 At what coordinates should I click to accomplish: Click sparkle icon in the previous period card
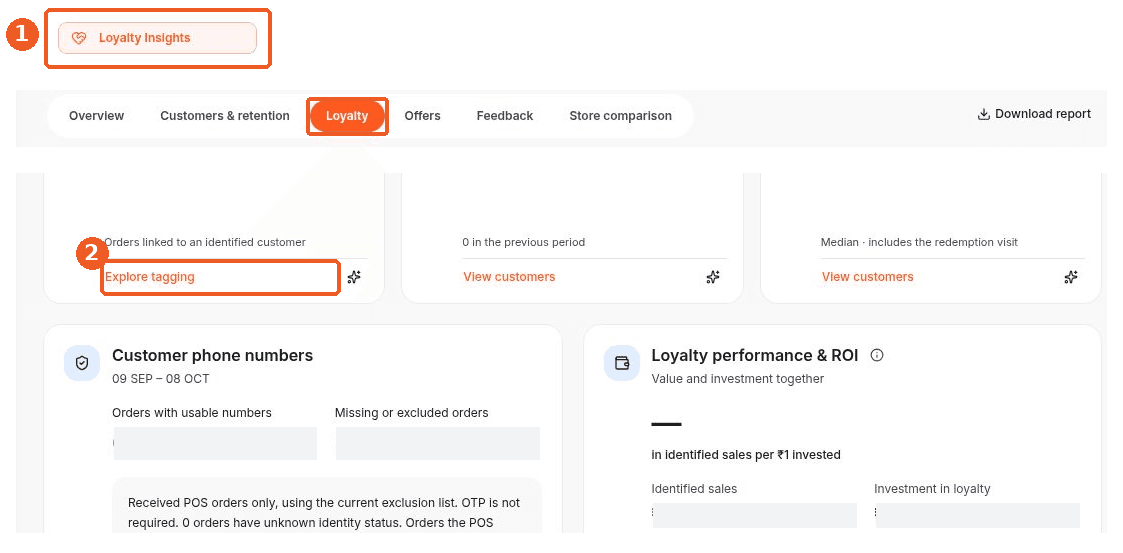(713, 277)
